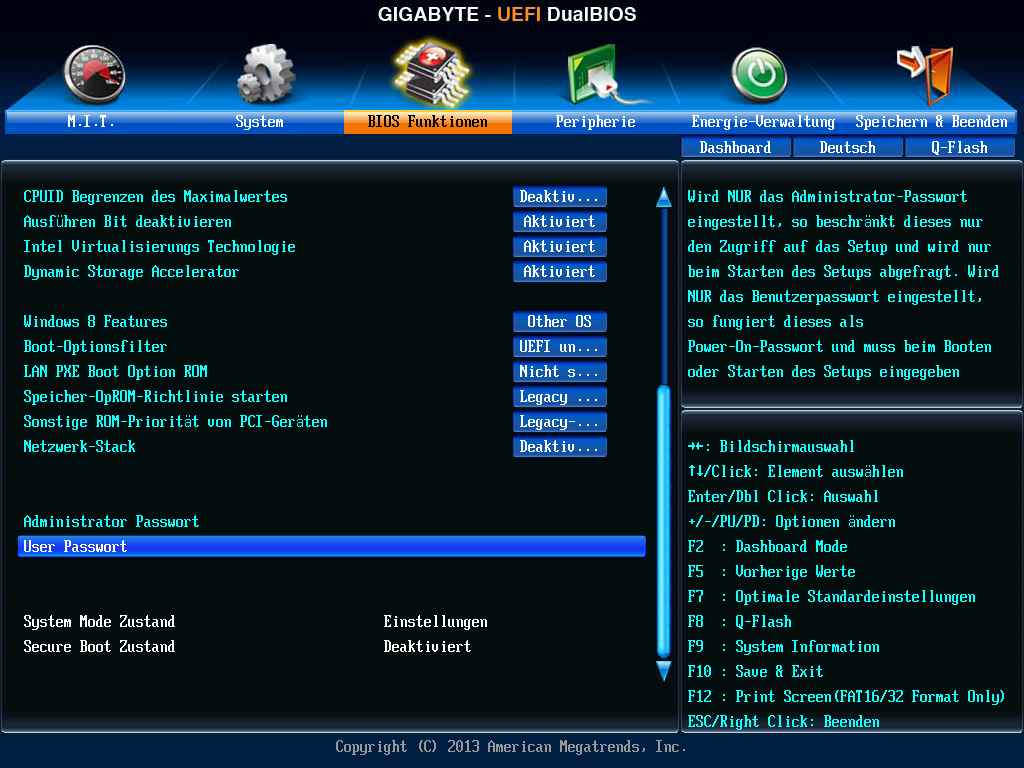Open Boot-Optionsfilter value dropdown
The height and width of the screenshot is (768, 1024).
pyautogui.click(x=560, y=347)
